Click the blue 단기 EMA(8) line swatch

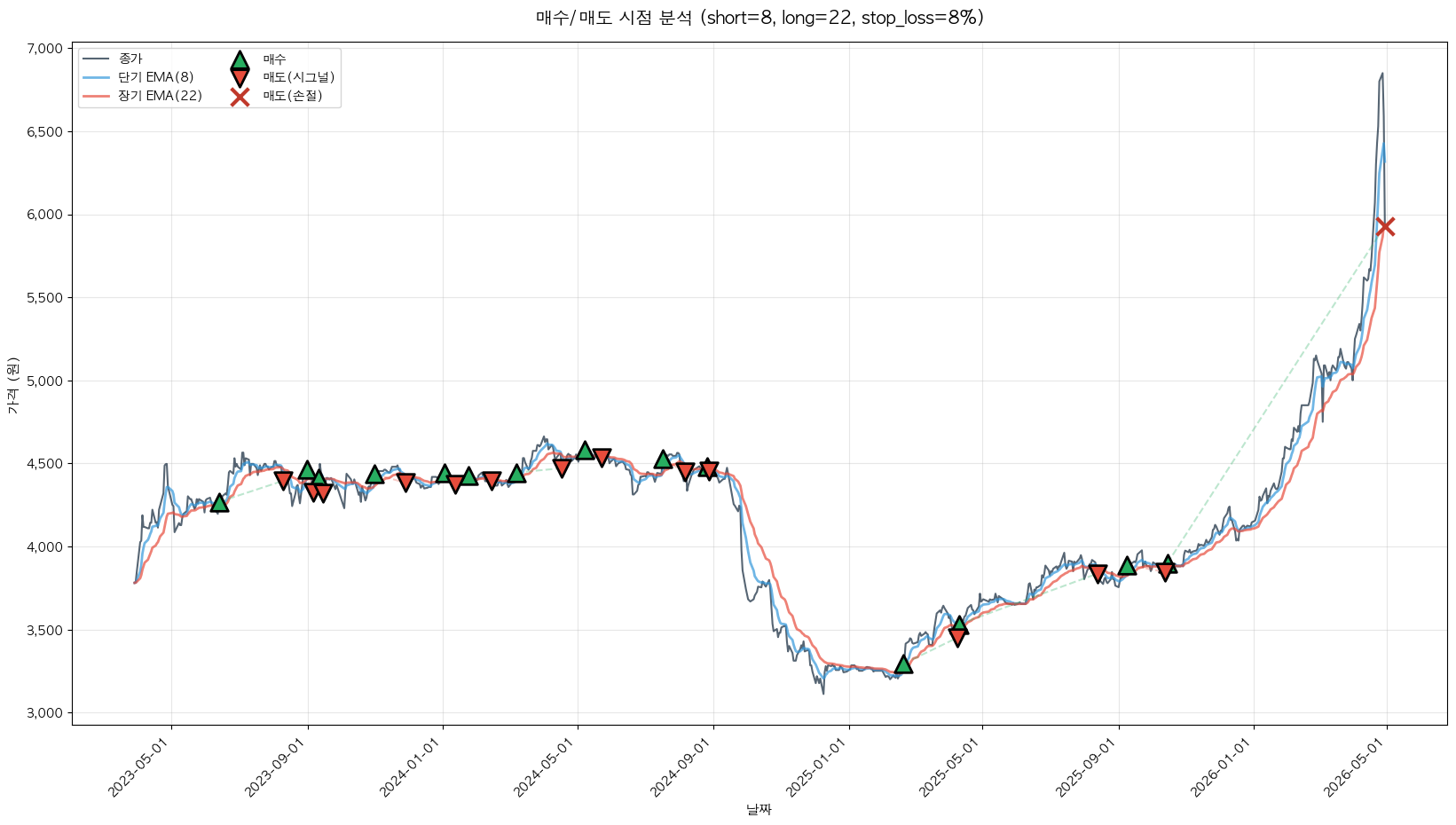pyautogui.click(x=95, y=78)
